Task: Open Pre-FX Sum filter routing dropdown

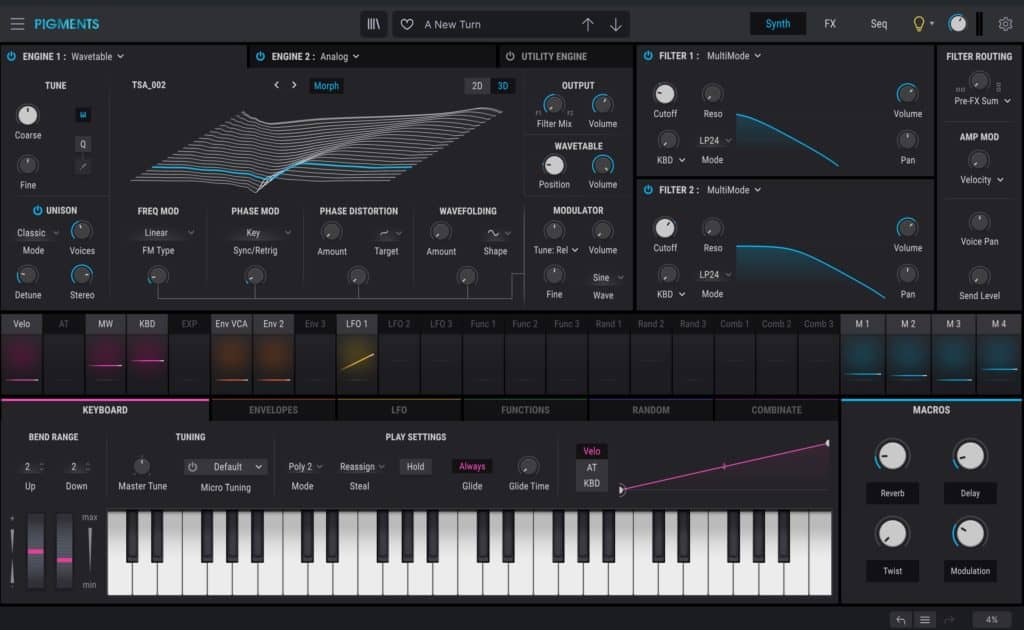Action: [982, 101]
